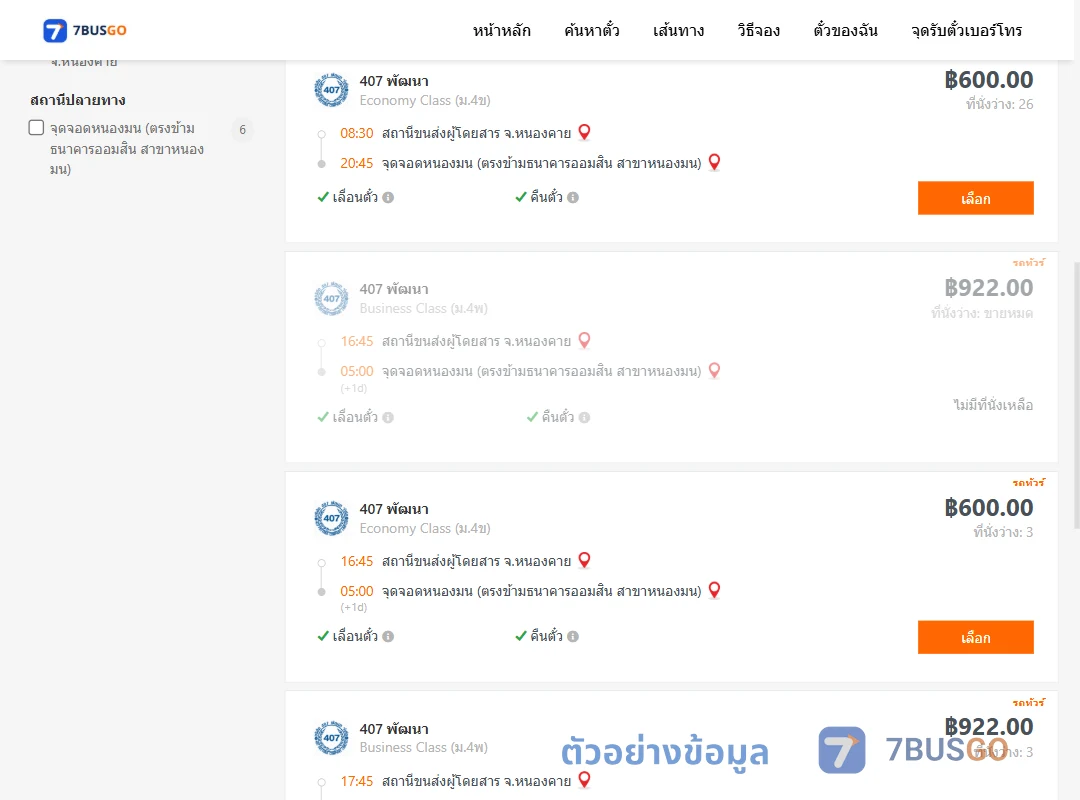Viewport: 1080px width, 800px height.
Task: Open the หน้าหลัก menu item
Action: tap(501, 30)
